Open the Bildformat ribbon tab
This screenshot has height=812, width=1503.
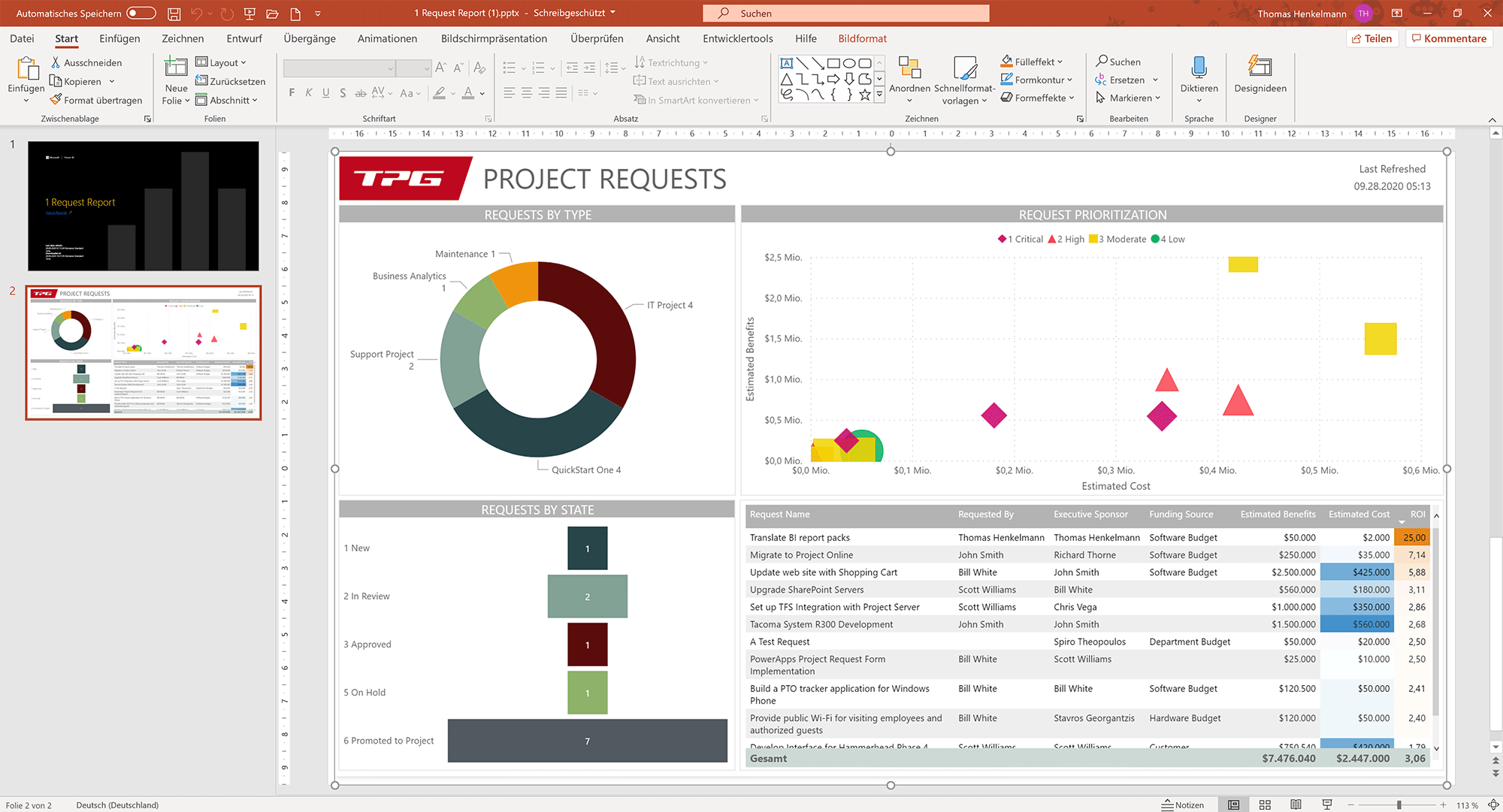click(x=862, y=38)
